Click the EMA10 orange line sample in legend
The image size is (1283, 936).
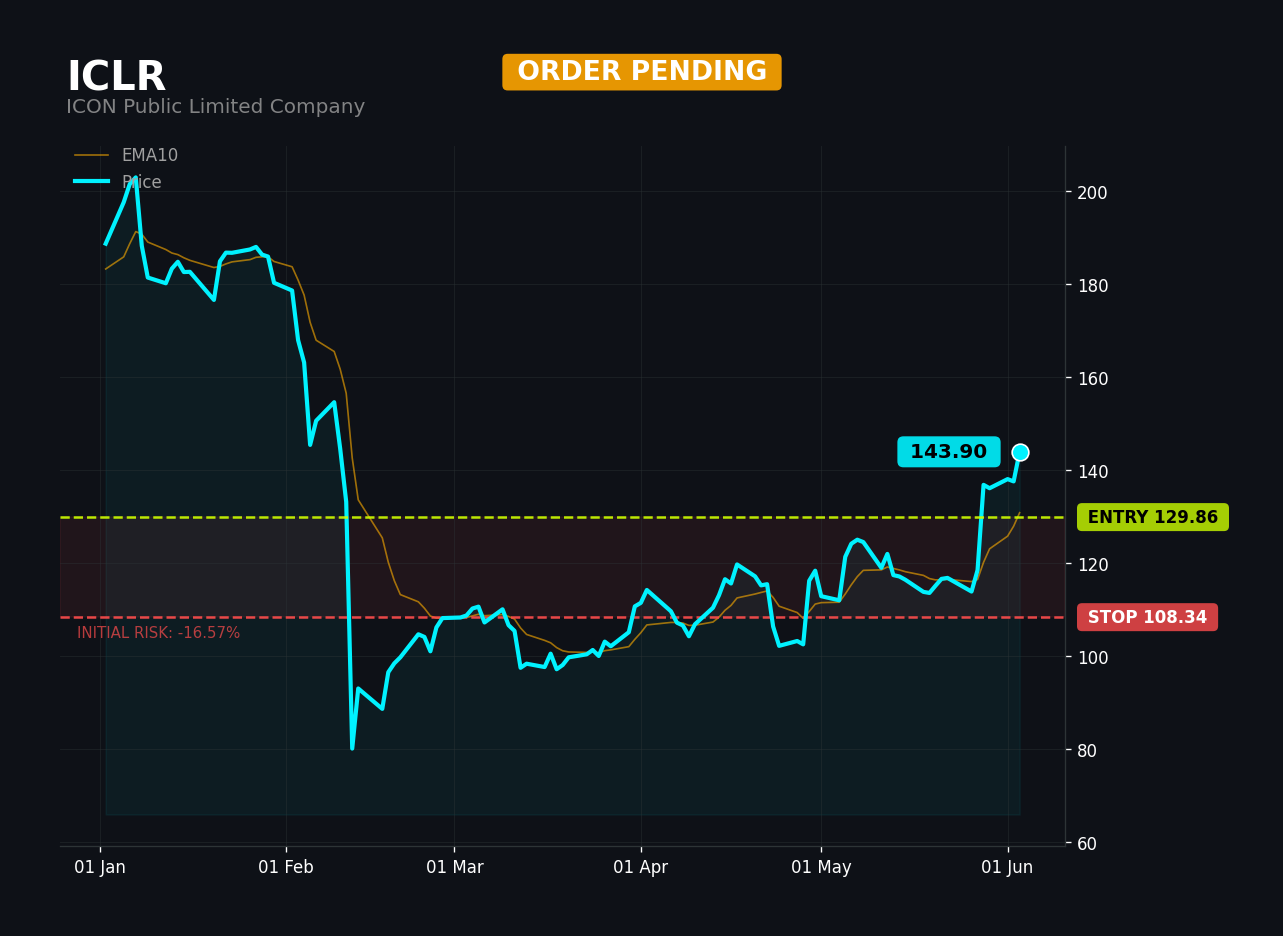tap(92, 156)
